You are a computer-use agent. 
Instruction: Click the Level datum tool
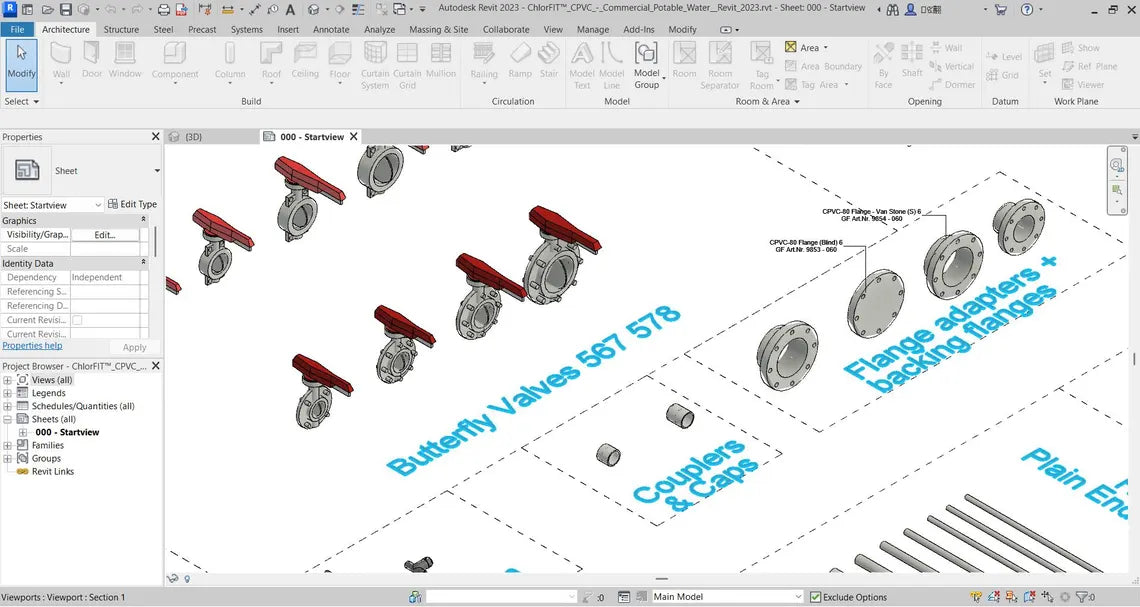pyautogui.click(x=1004, y=57)
